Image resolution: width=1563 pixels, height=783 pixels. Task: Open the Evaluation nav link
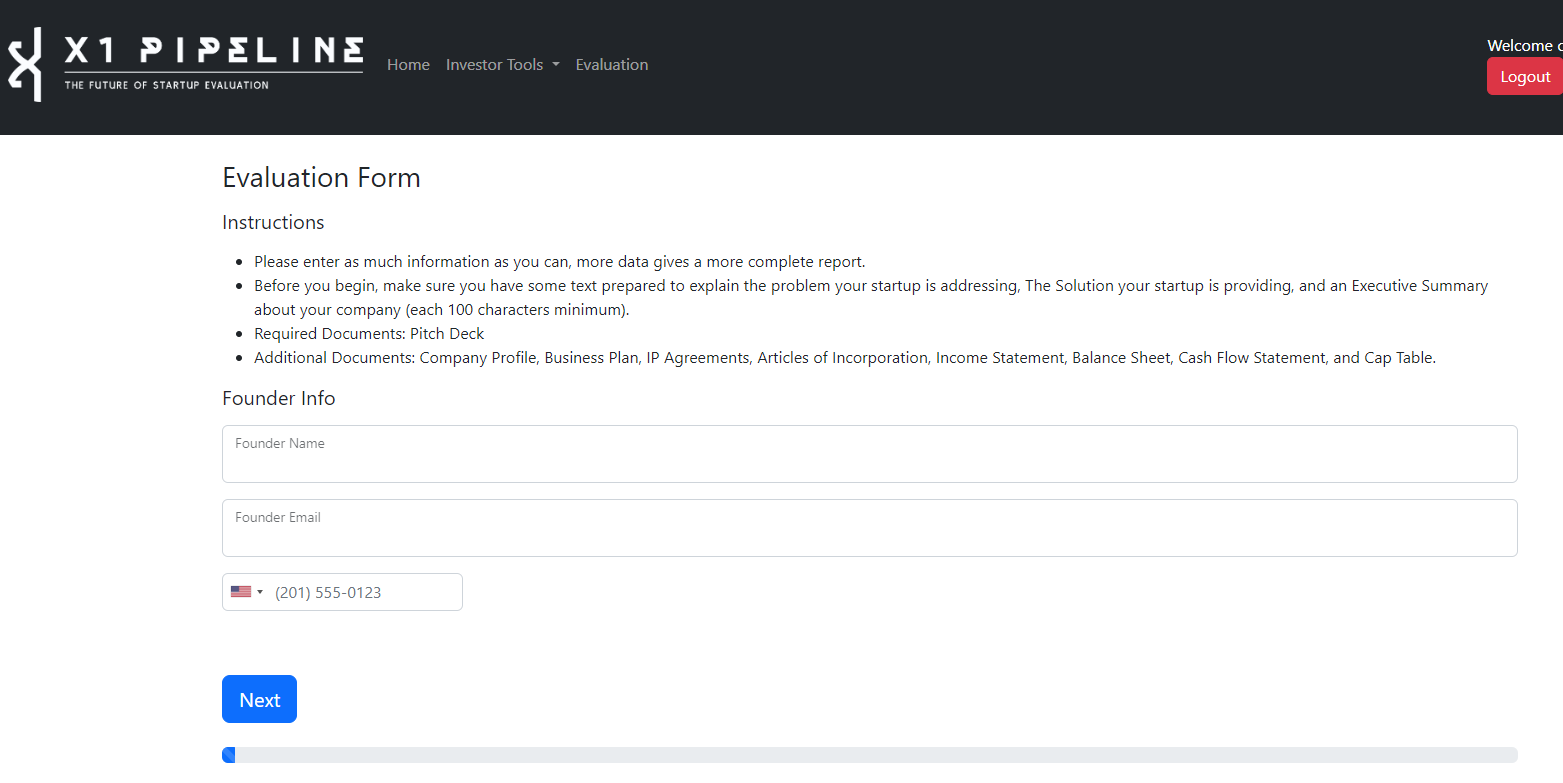612,65
